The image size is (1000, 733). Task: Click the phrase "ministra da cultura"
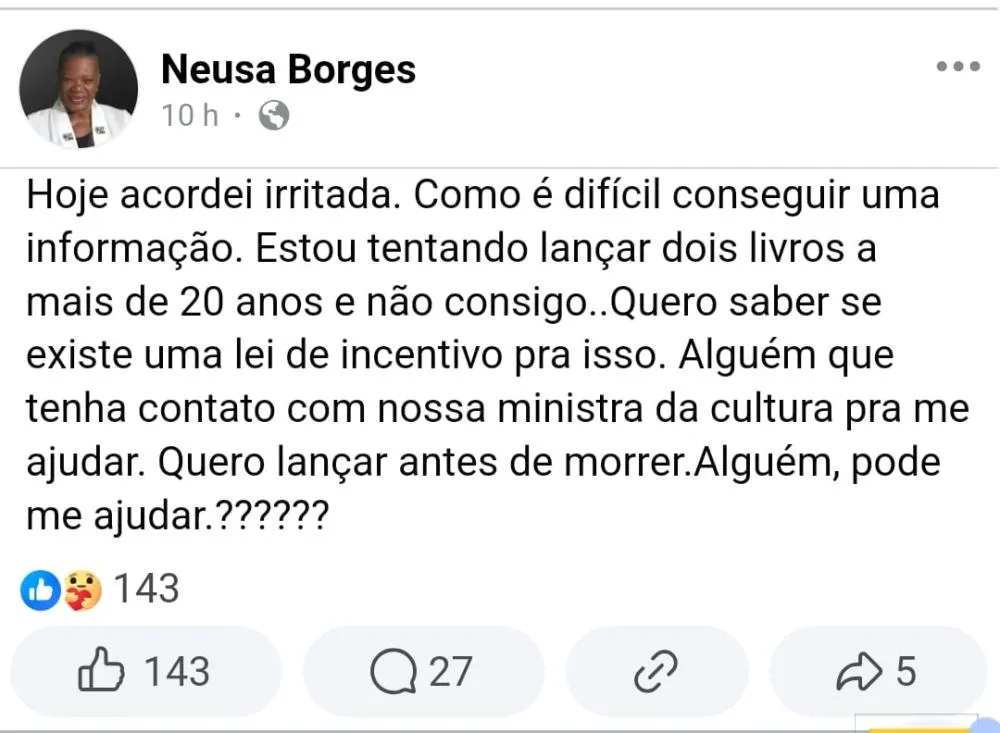(x=665, y=408)
